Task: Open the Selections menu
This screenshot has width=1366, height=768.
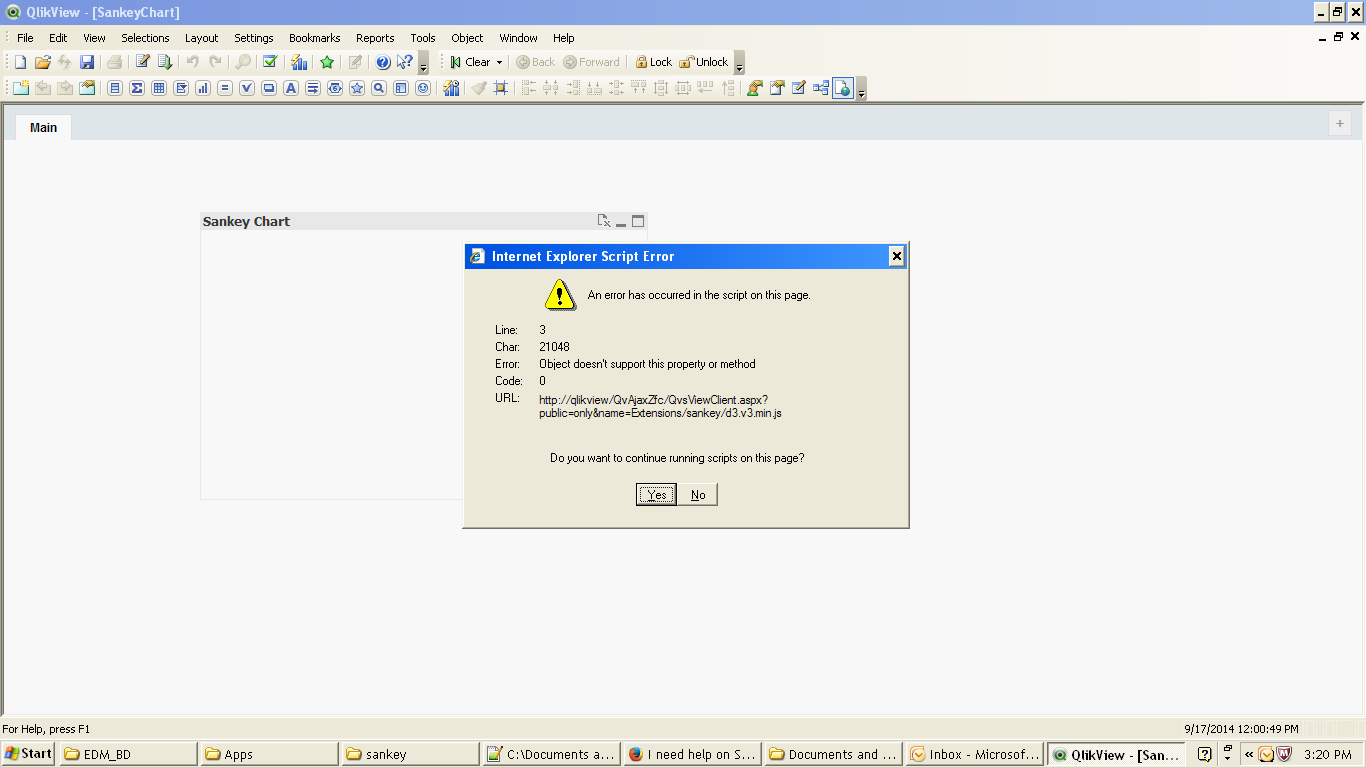Action: point(145,38)
